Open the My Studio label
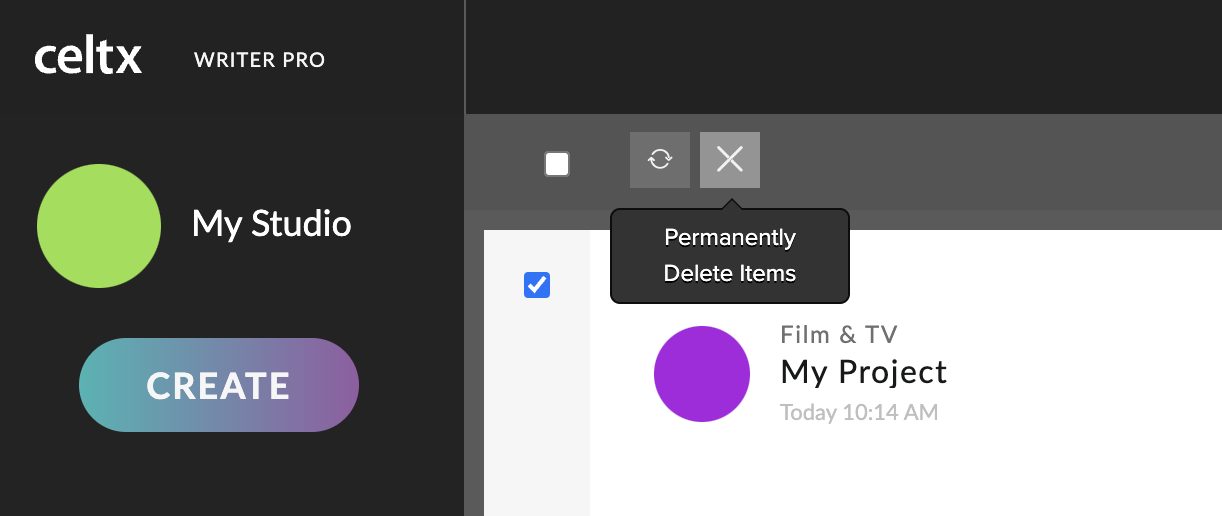The height and width of the screenshot is (516, 1222). [x=272, y=223]
